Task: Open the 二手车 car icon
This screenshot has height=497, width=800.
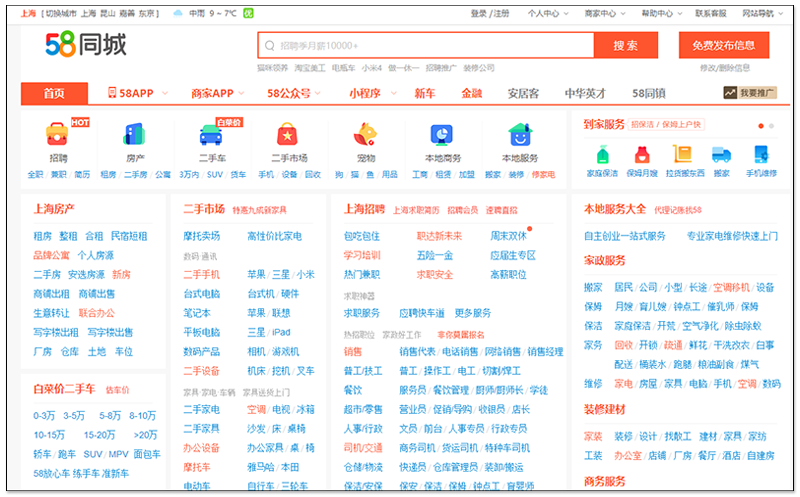Action: point(211,135)
